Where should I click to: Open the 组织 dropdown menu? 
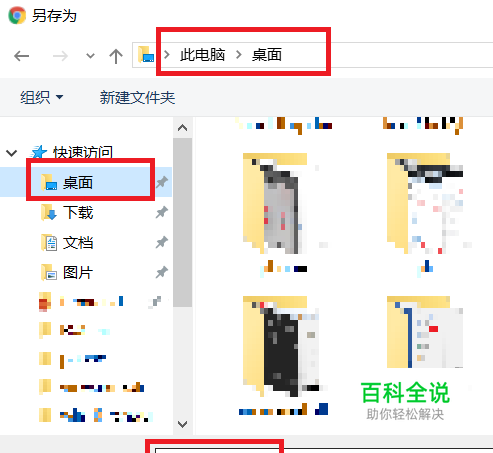coord(42,97)
